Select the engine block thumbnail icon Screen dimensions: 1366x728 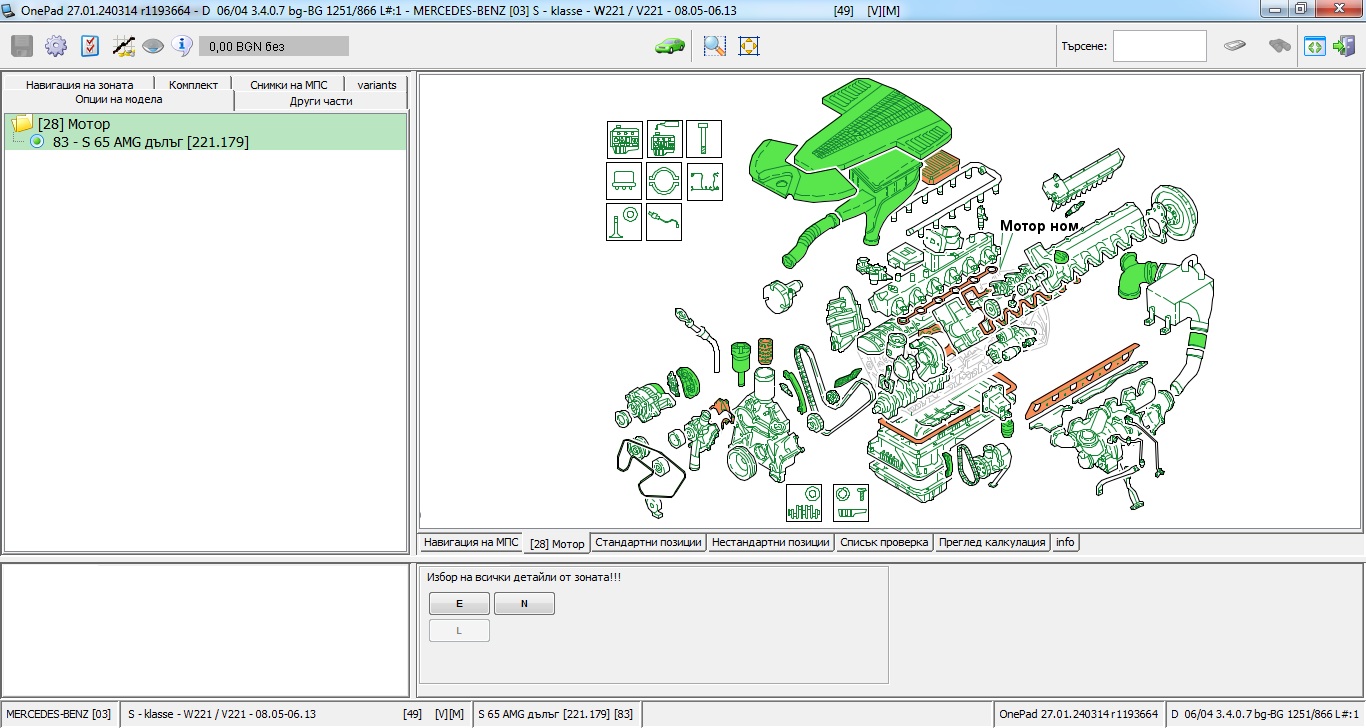(624, 139)
